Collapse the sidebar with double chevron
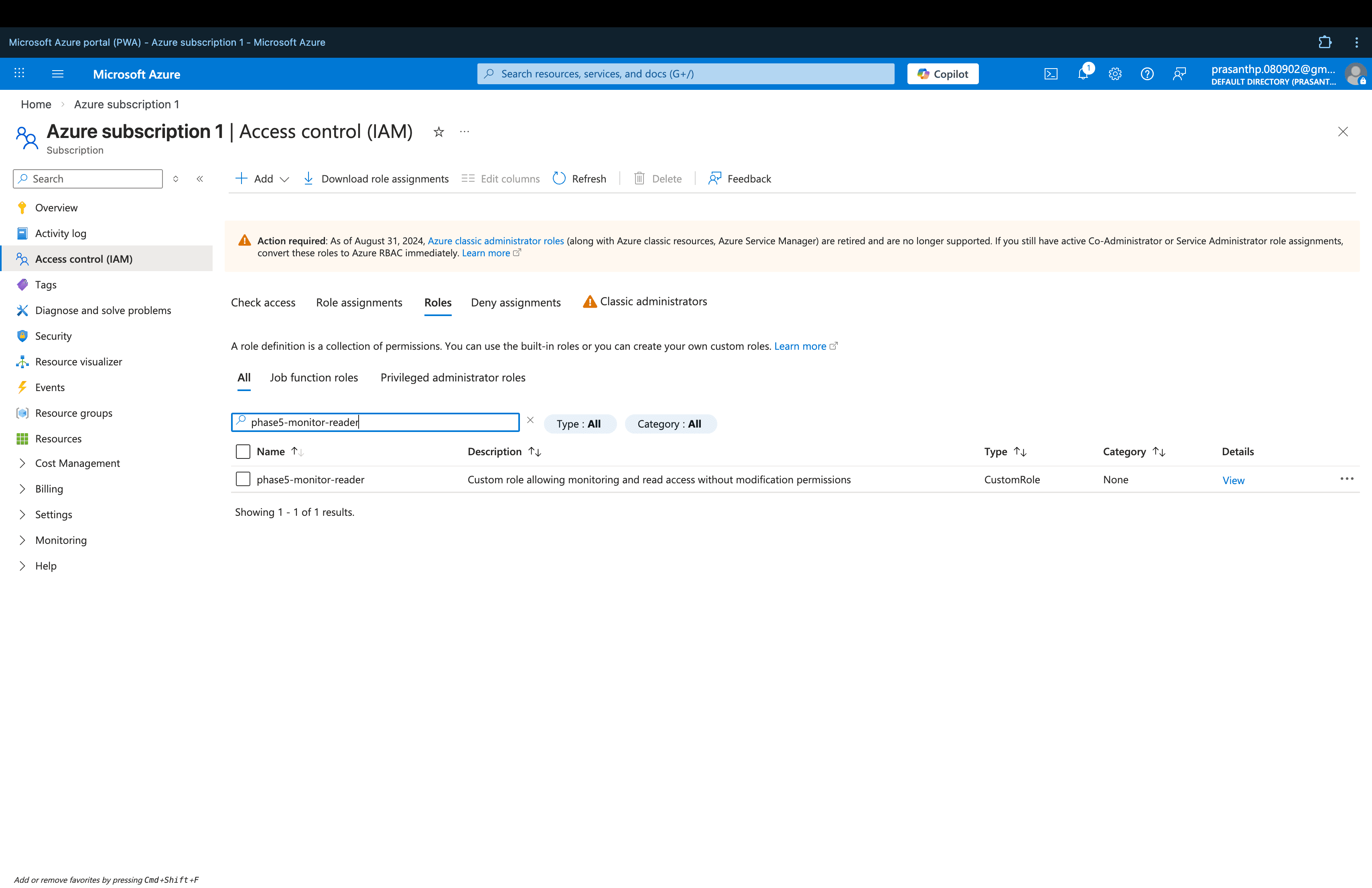 [x=200, y=178]
